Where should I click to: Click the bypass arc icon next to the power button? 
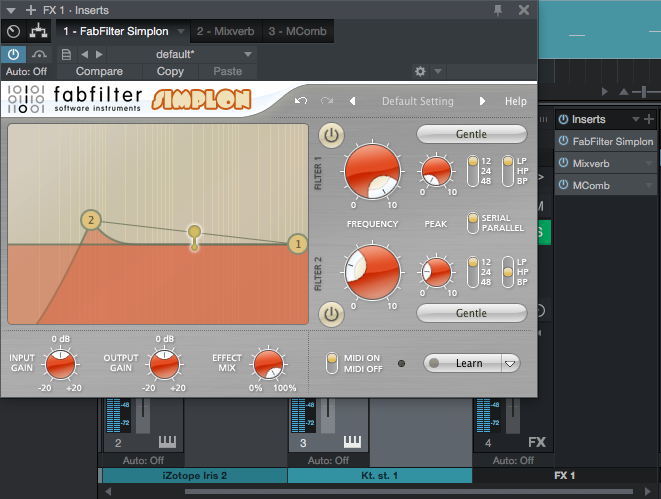39,54
